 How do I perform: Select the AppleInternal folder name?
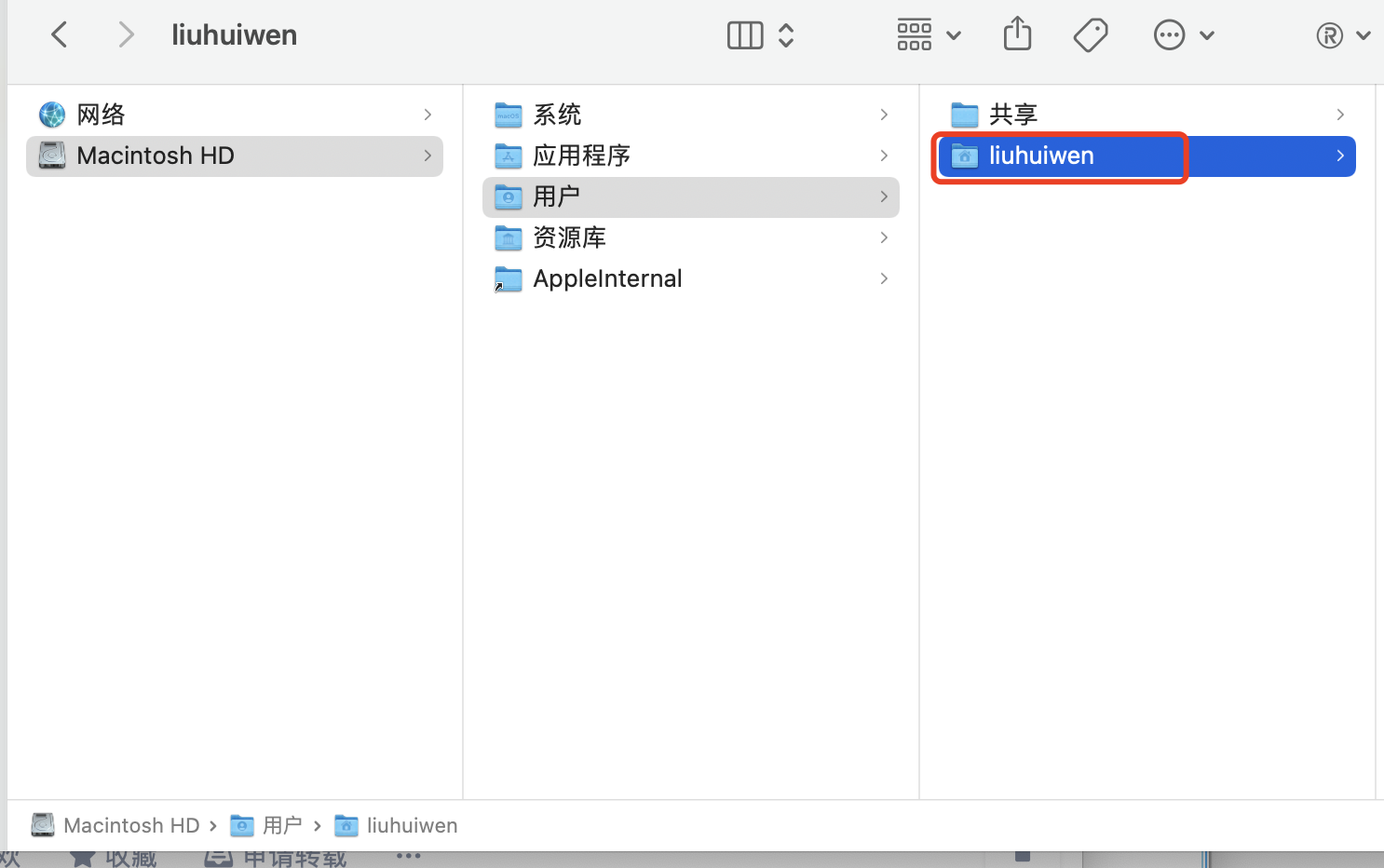pyautogui.click(x=607, y=278)
